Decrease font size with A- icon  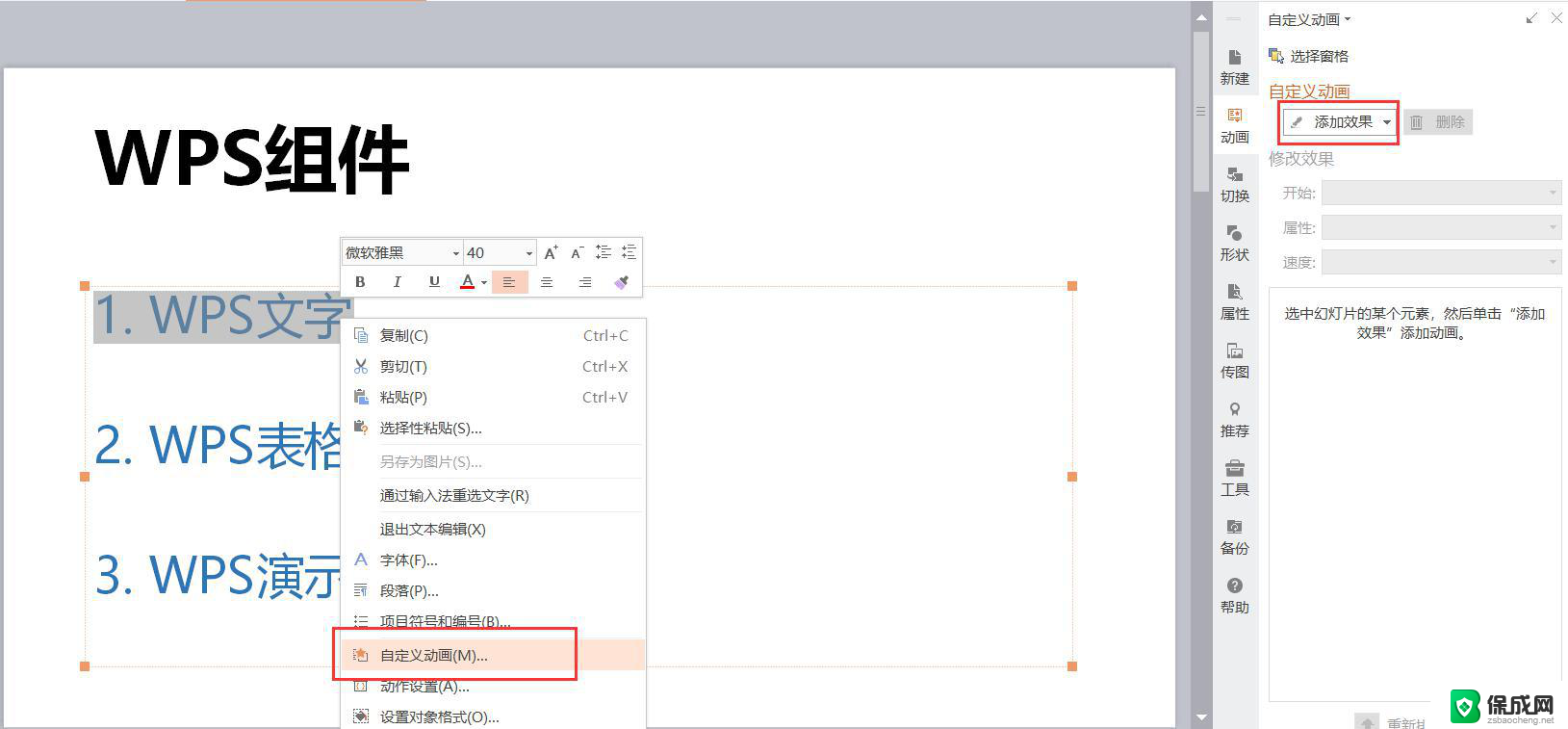pyautogui.click(x=577, y=252)
